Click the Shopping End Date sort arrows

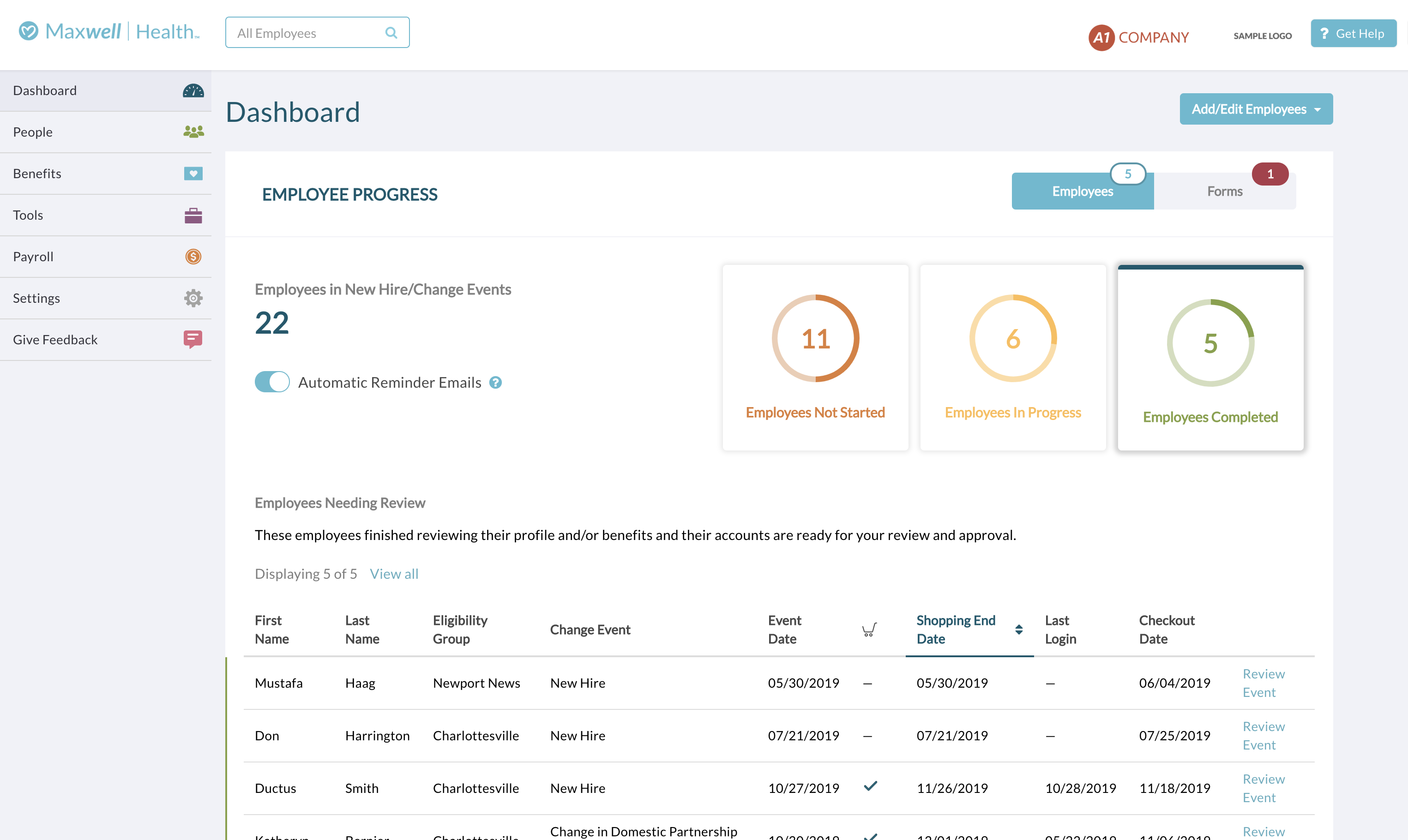click(1018, 630)
